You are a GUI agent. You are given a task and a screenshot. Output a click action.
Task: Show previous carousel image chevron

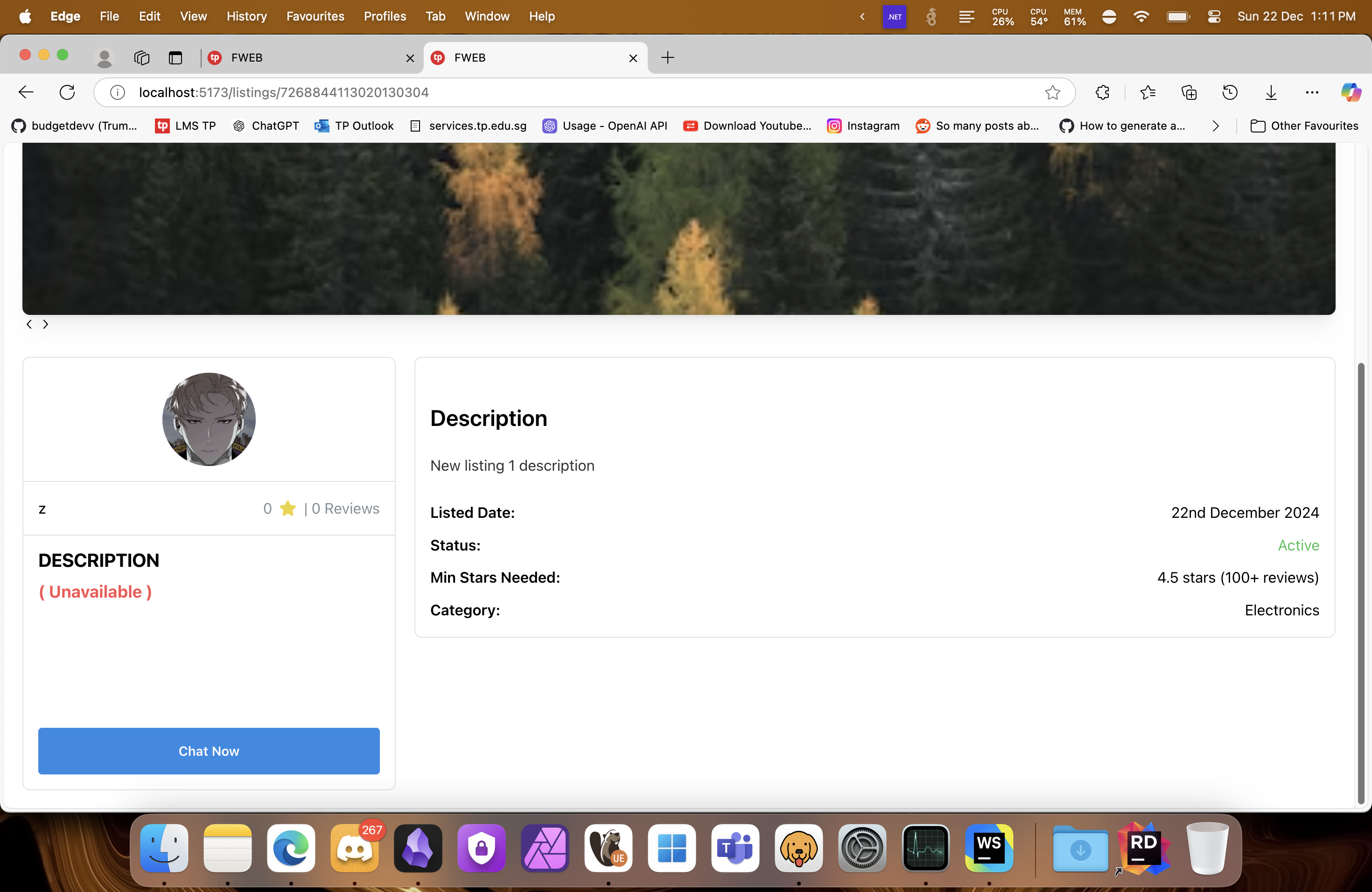click(x=29, y=324)
